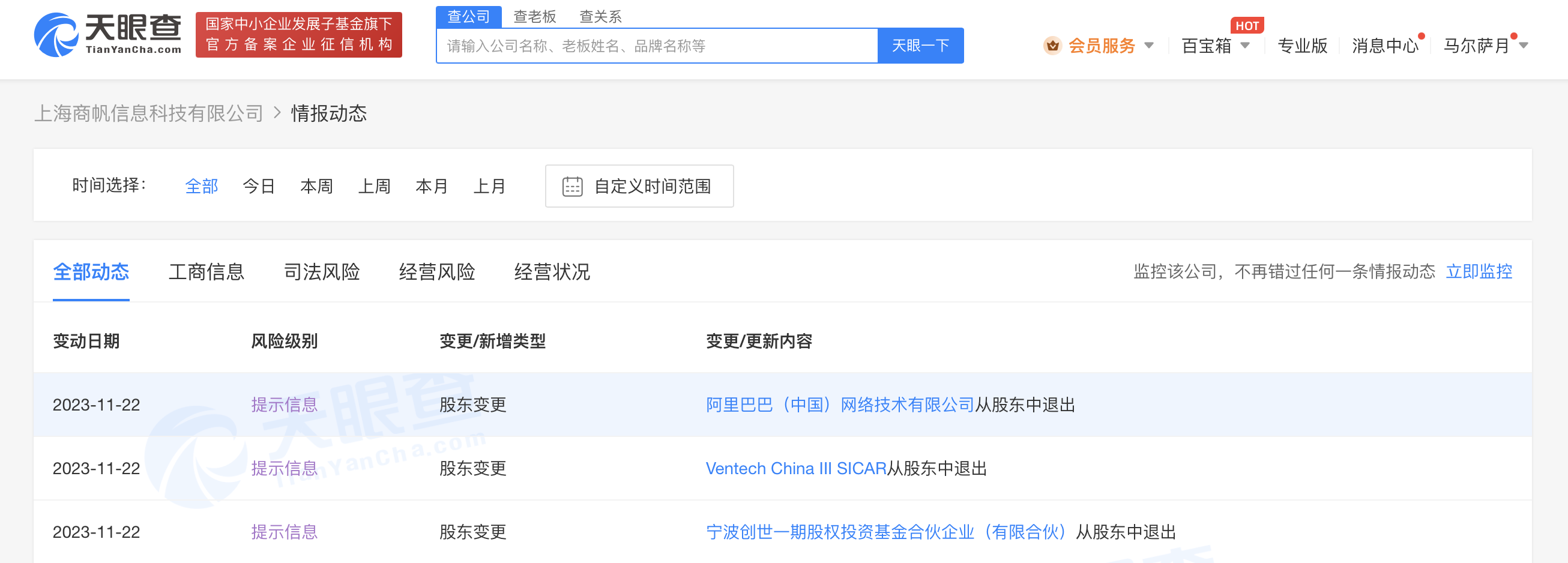Click the company search input field
1568x563 pixels.
point(657,46)
